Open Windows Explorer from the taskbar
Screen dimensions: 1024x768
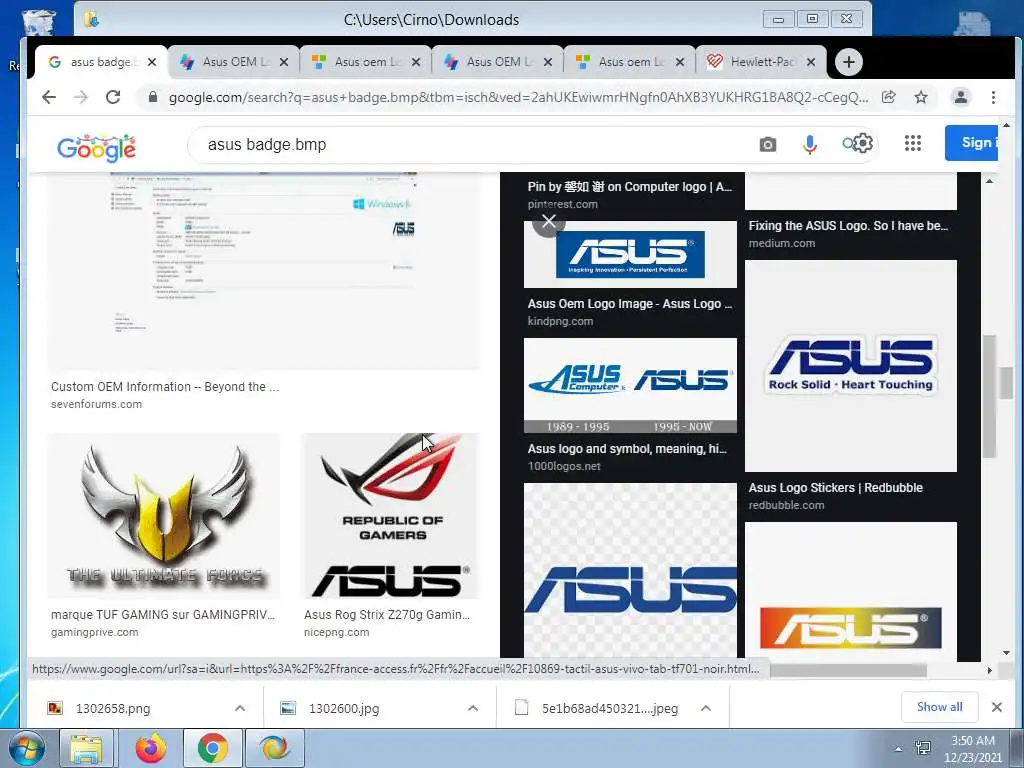pos(86,748)
